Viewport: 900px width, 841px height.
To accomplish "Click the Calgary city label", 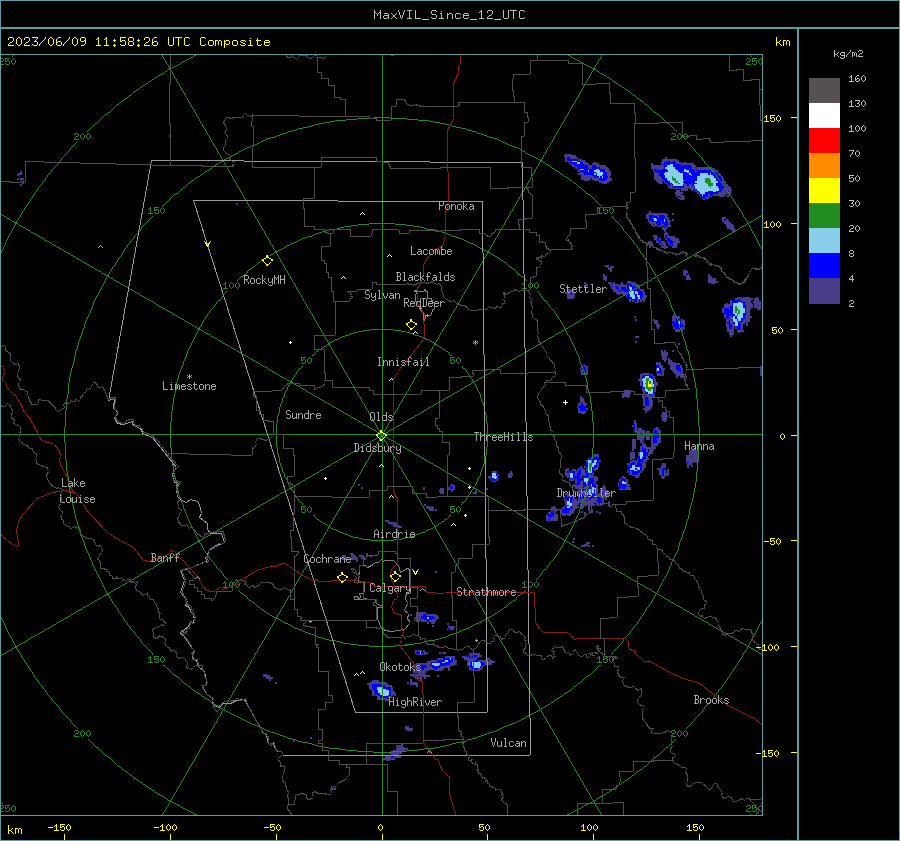I will (390, 588).
